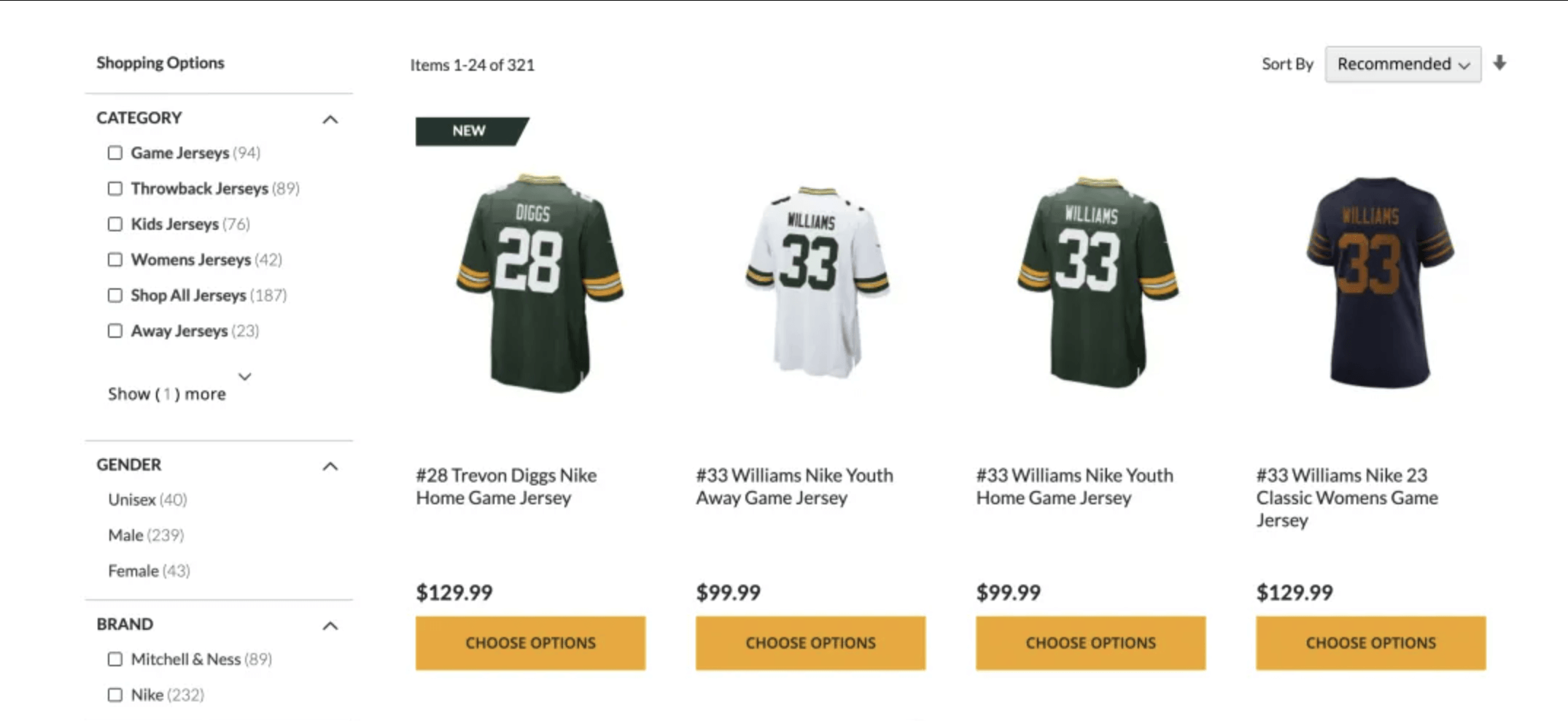The height and width of the screenshot is (721, 1568).
Task: Collapse the Gender filter section
Action: 330,466
